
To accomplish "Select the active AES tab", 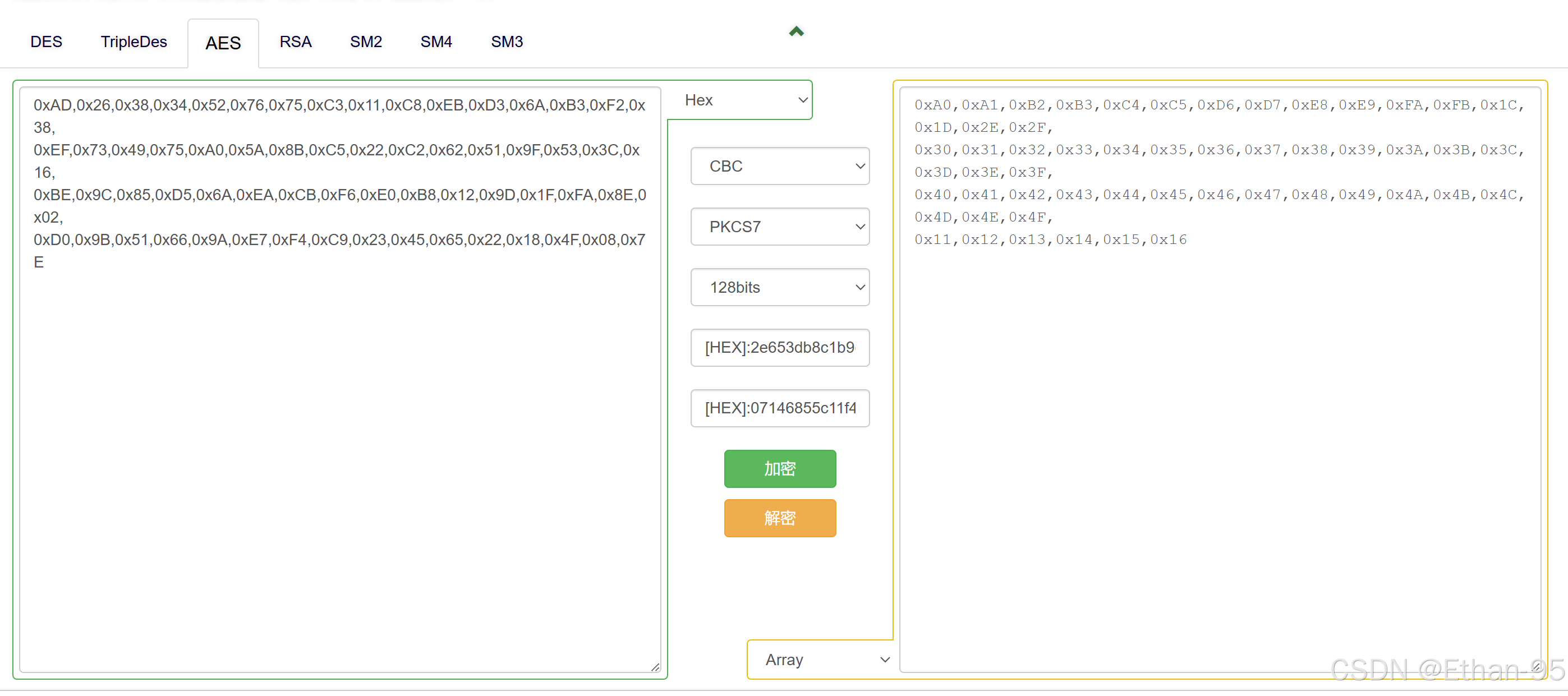I will (223, 43).
